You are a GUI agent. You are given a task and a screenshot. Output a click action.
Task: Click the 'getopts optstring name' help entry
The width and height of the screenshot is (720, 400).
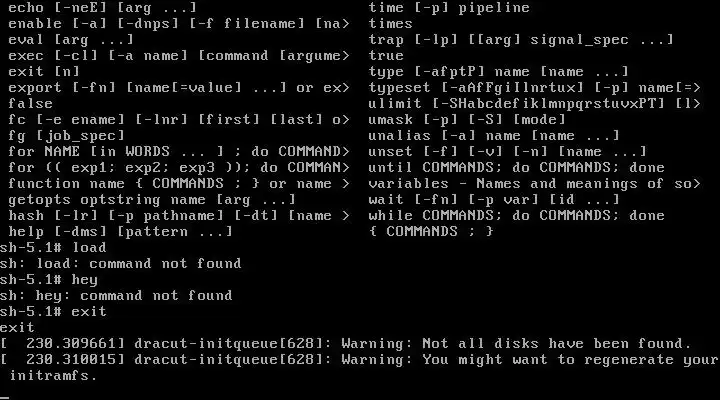(x=152, y=200)
